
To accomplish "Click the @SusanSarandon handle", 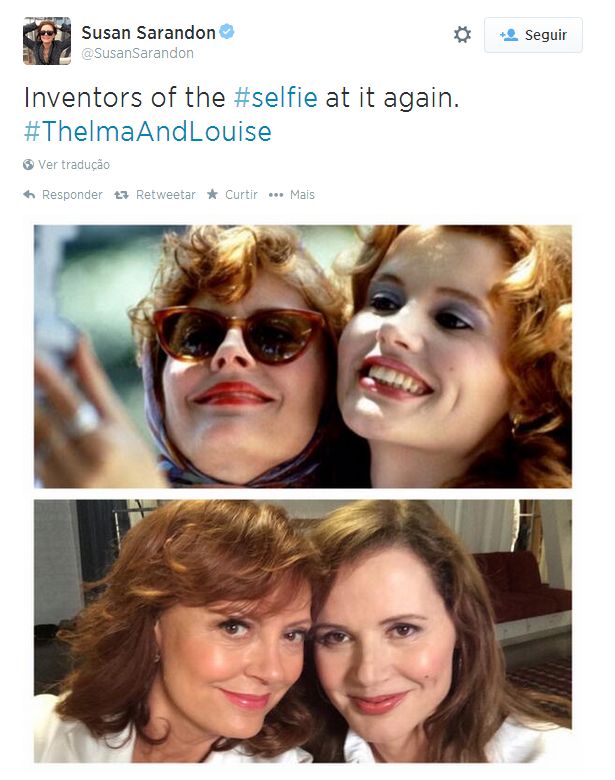I will point(137,53).
